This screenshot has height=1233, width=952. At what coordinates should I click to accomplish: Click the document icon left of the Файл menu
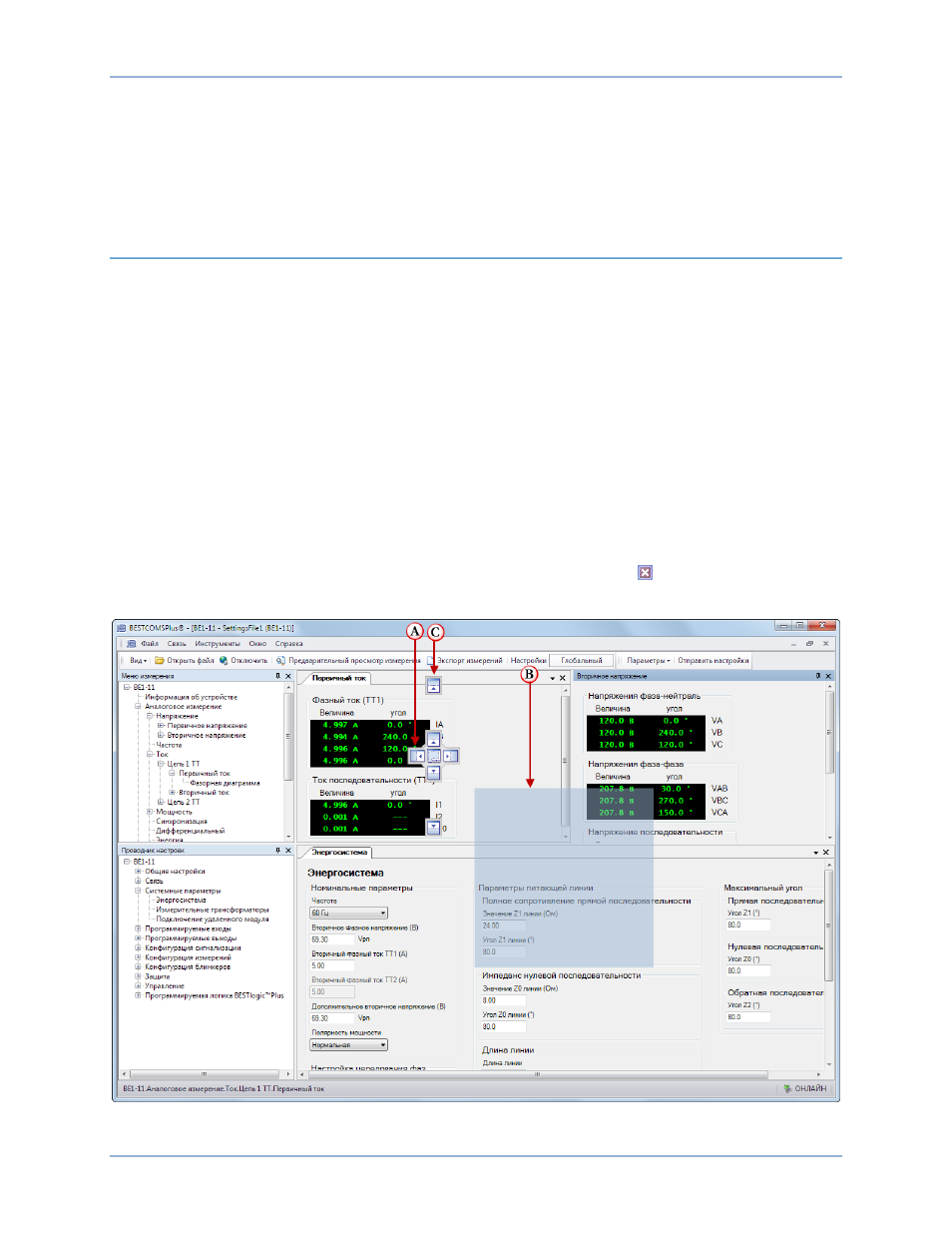pos(132,644)
